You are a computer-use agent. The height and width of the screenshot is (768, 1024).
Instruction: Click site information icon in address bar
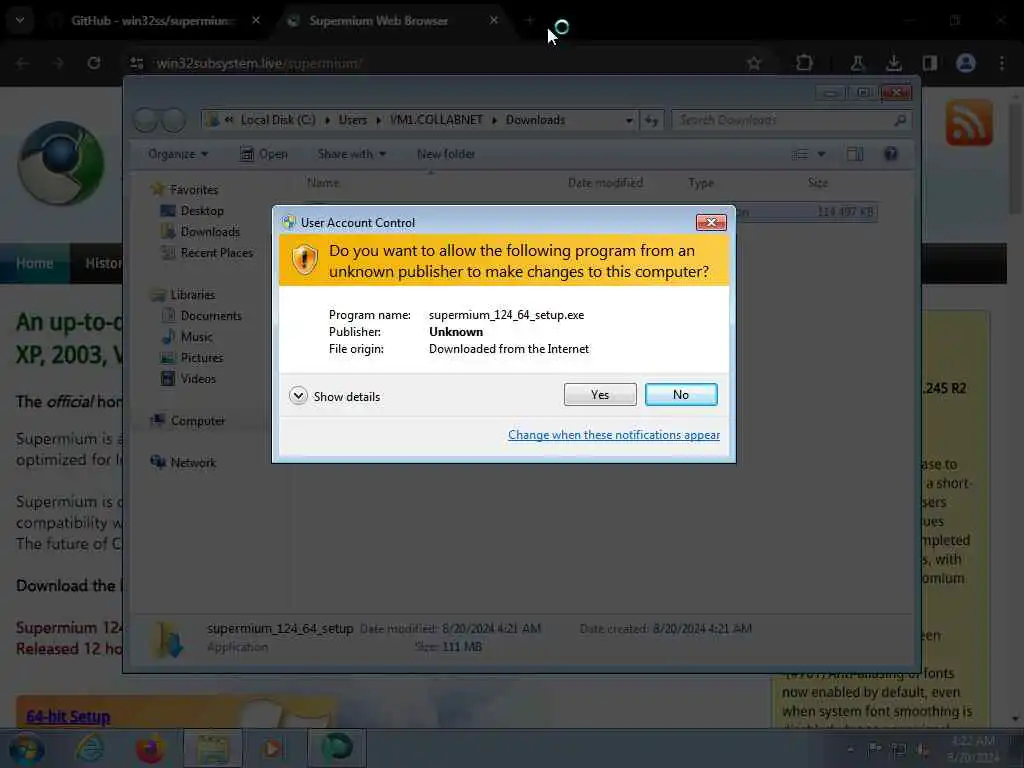[137, 63]
